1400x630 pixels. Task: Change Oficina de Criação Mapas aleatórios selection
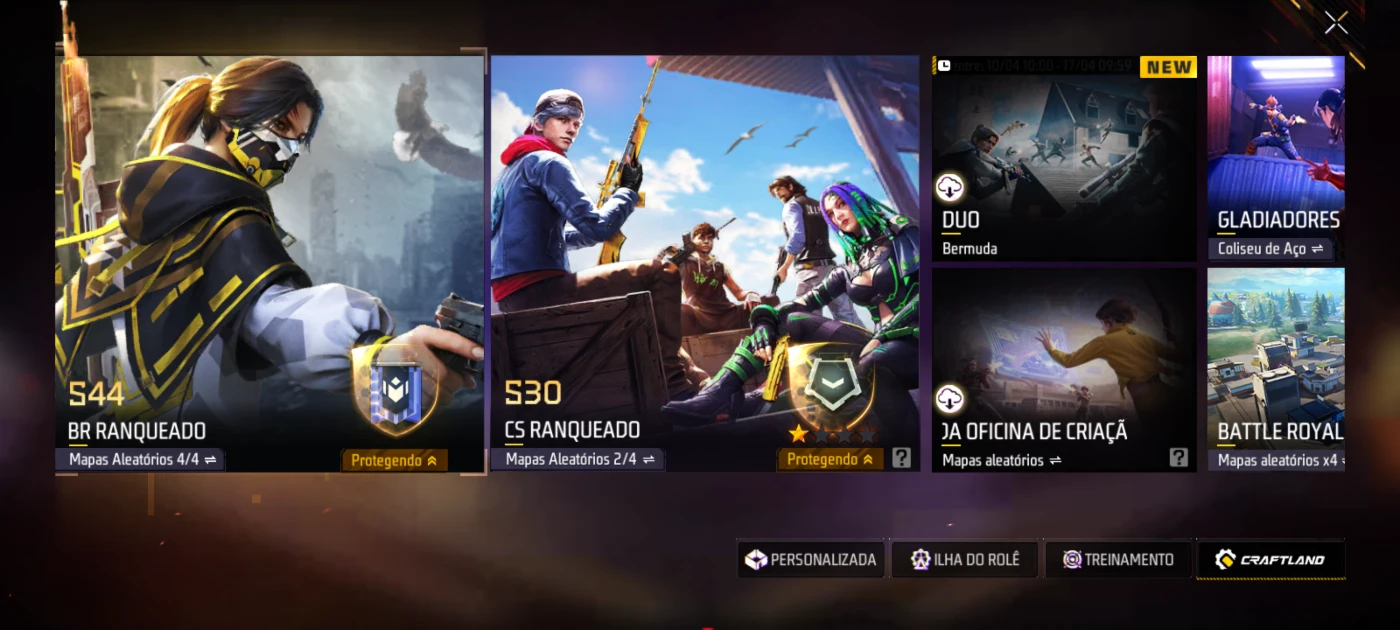(x=1001, y=460)
